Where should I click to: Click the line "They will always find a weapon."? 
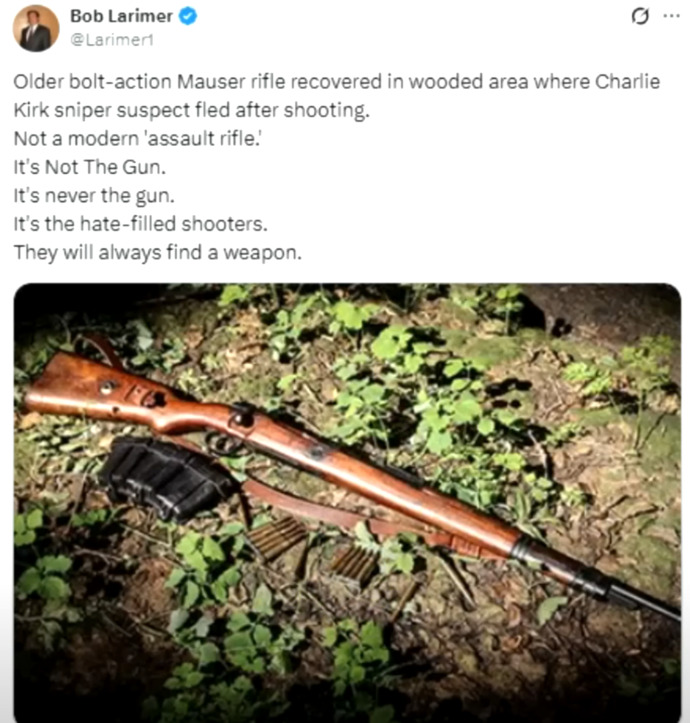click(x=157, y=253)
